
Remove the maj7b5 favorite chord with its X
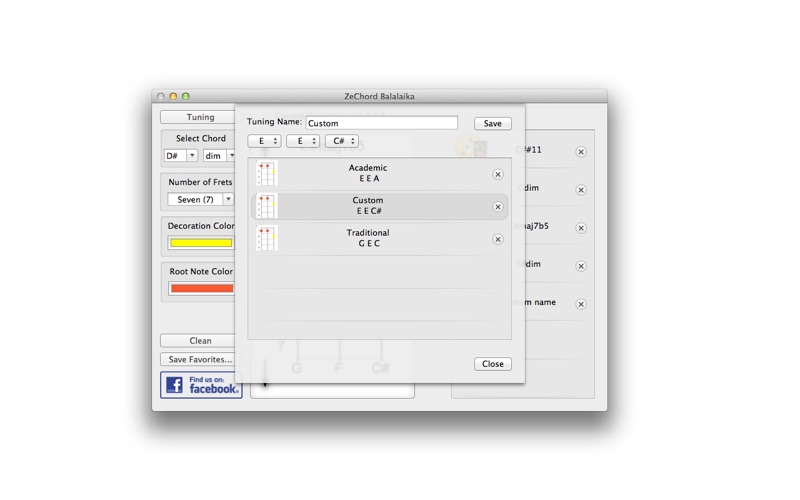pos(581,228)
